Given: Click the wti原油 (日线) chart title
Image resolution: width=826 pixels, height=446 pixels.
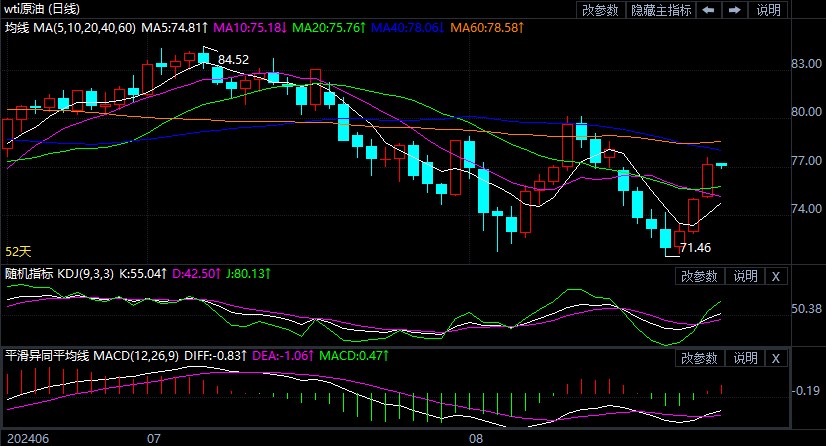Looking at the screenshot, I should (x=42, y=9).
